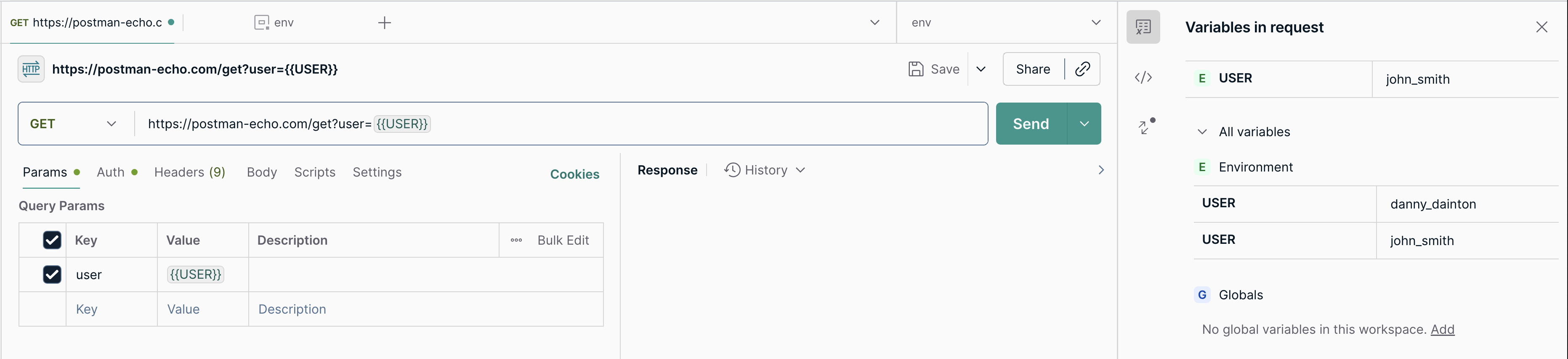
Task: Collapse the All variables section
Action: (1202, 132)
